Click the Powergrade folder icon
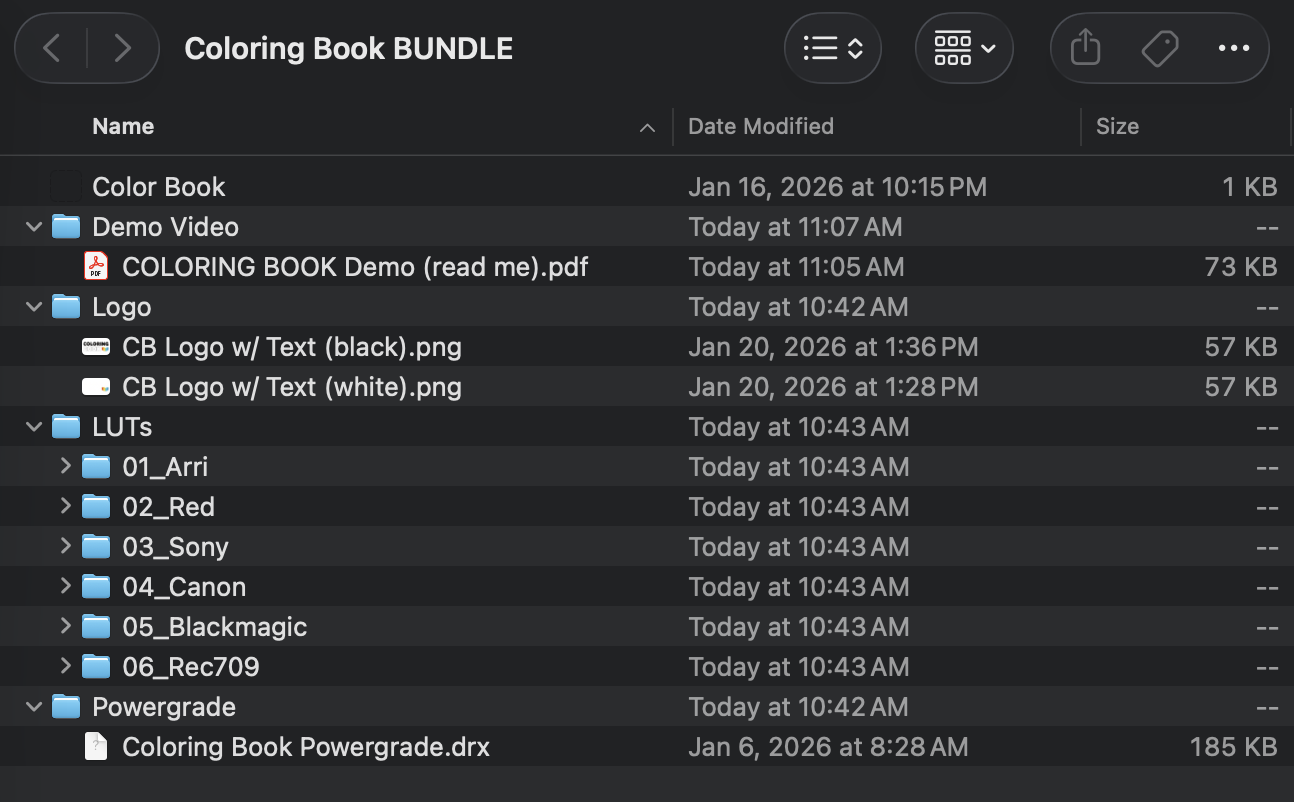This screenshot has height=802, width=1294. [65, 706]
